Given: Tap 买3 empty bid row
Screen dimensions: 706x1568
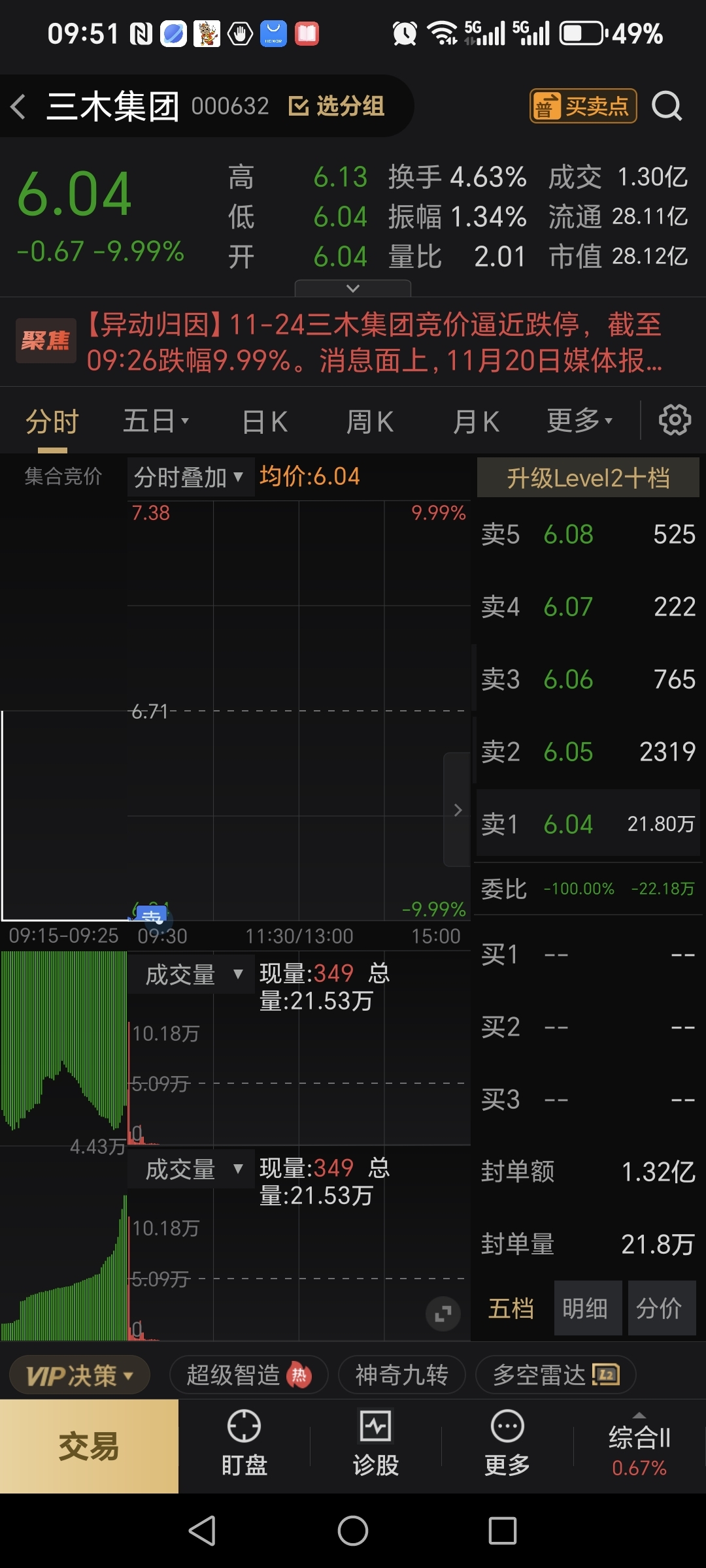Looking at the screenshot, I should (x=588, y=1100).
